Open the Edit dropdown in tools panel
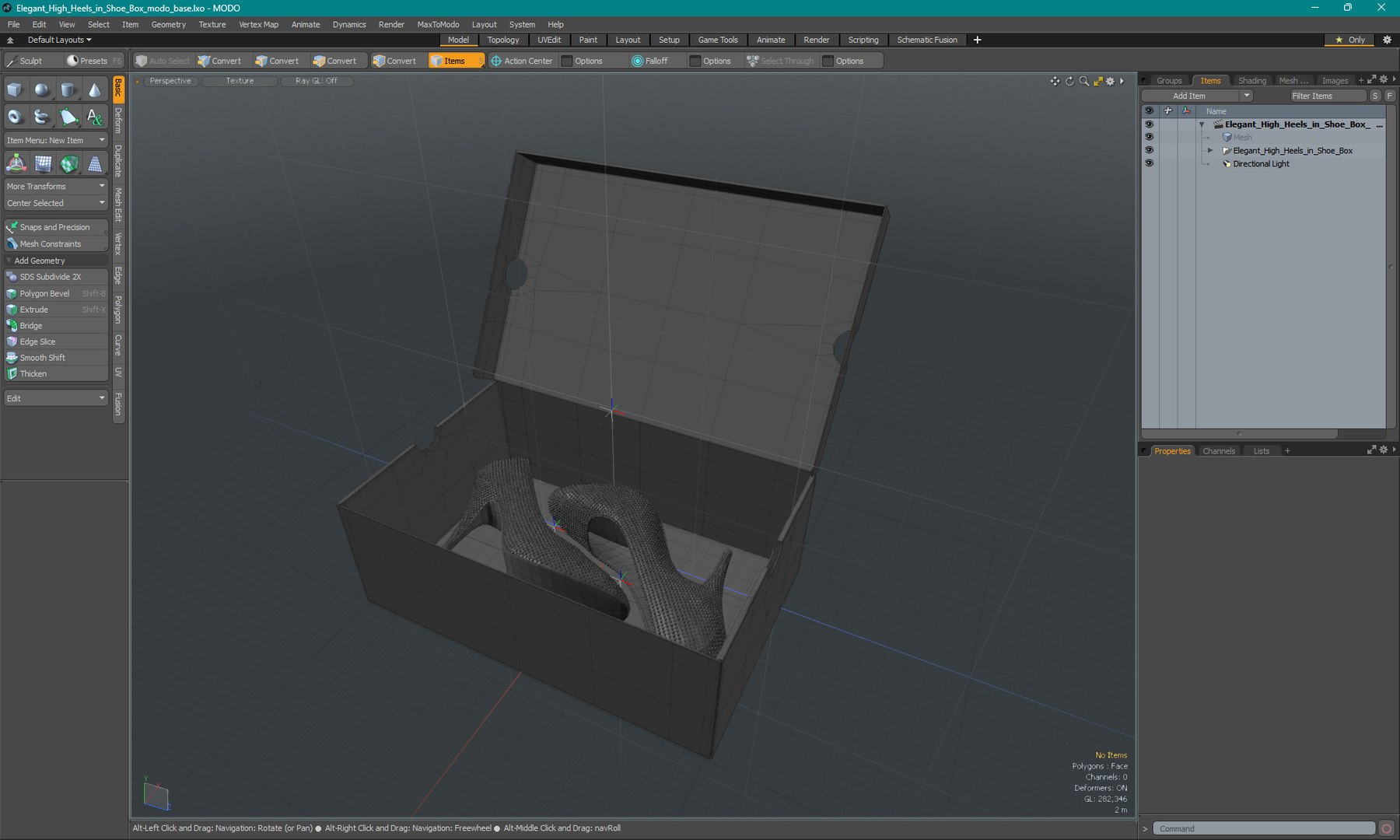The image size is (1400, 840). (56, 398)
